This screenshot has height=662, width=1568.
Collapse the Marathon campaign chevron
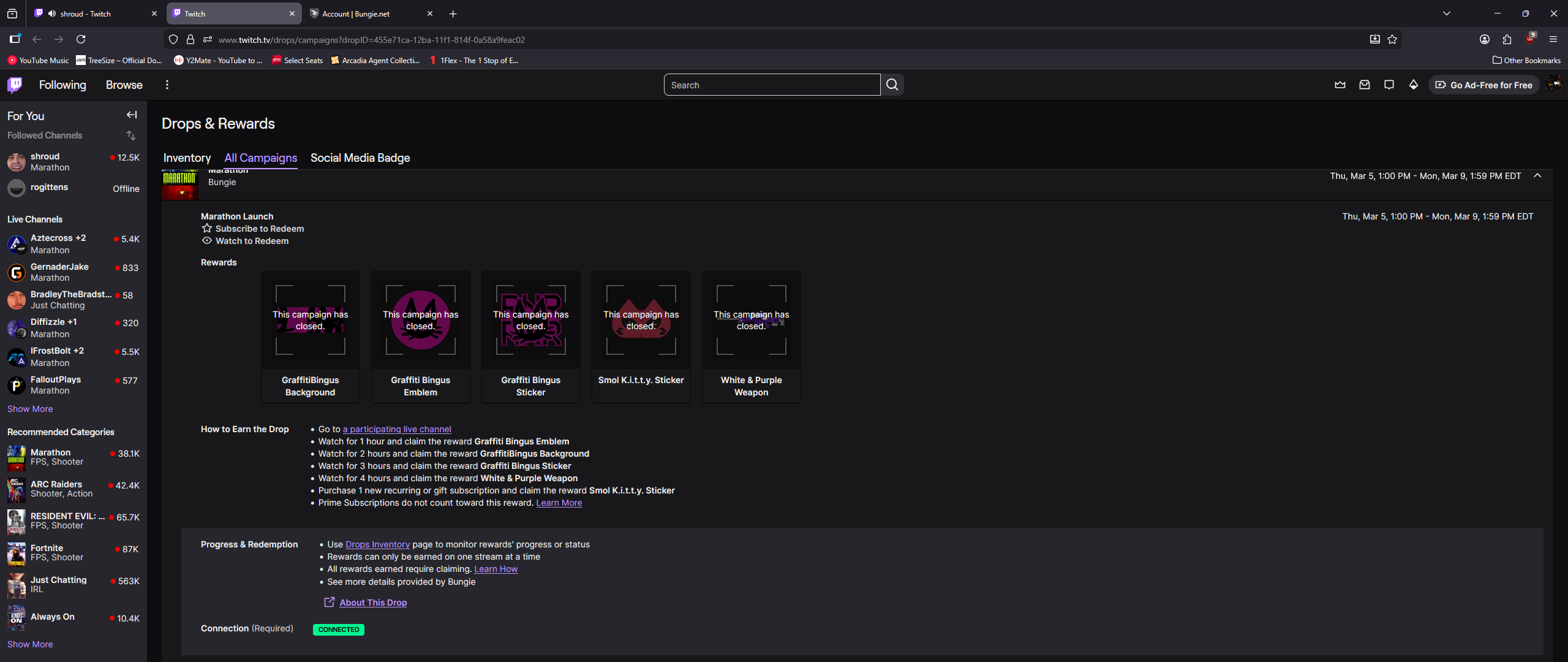coord(1537,176)
